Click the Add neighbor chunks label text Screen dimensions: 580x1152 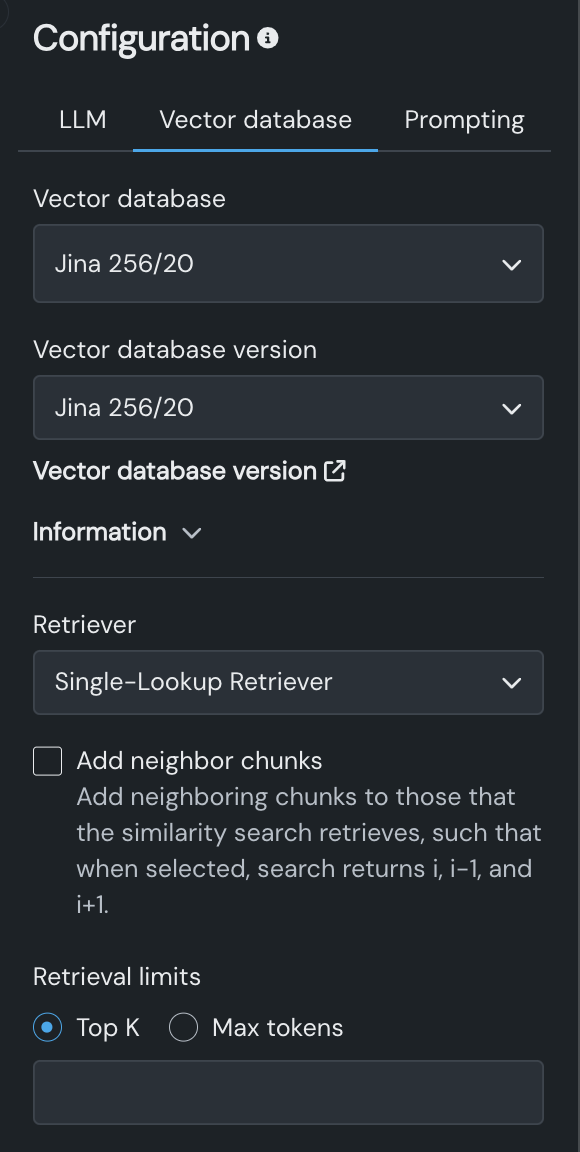(x=199, y=761)
